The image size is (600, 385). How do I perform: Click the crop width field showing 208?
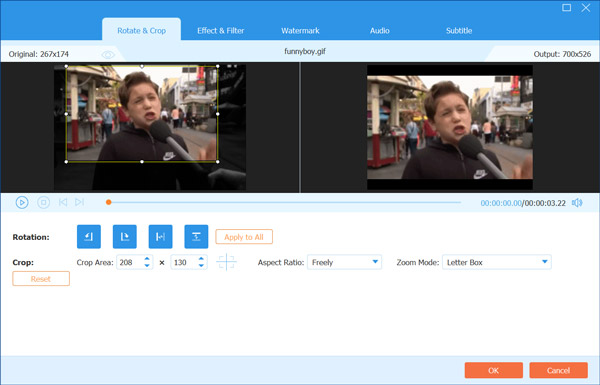pyautogui.click(x=130, y=262)
